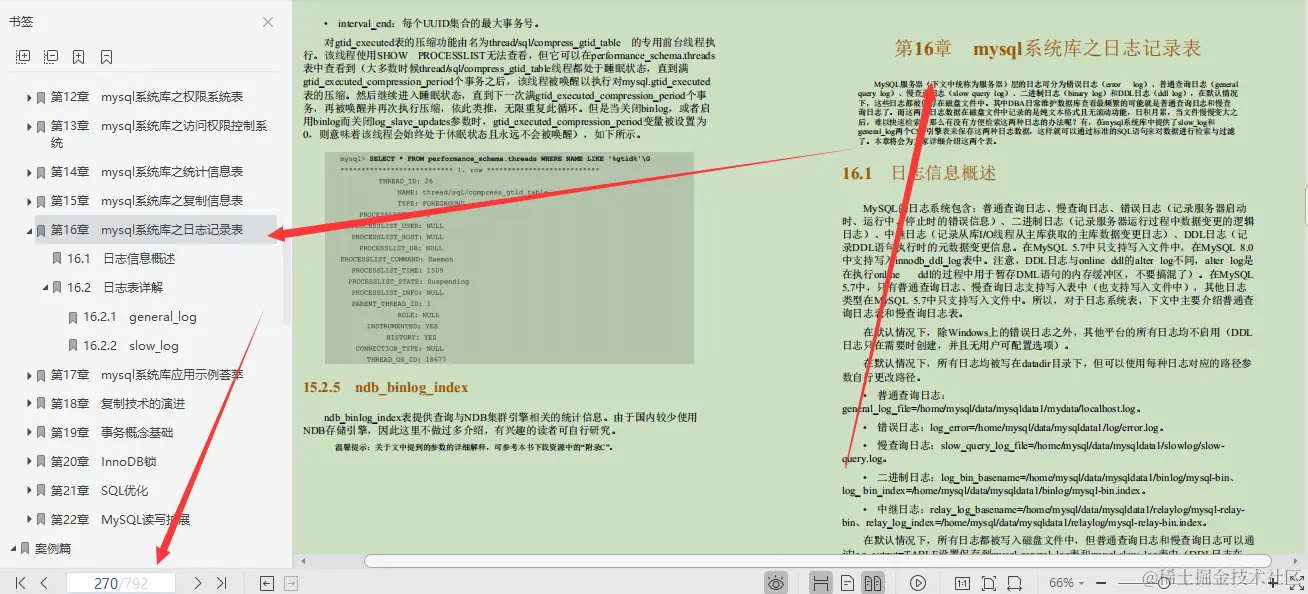Expand the 第17章 bookmark chapter

coord(27,377)
